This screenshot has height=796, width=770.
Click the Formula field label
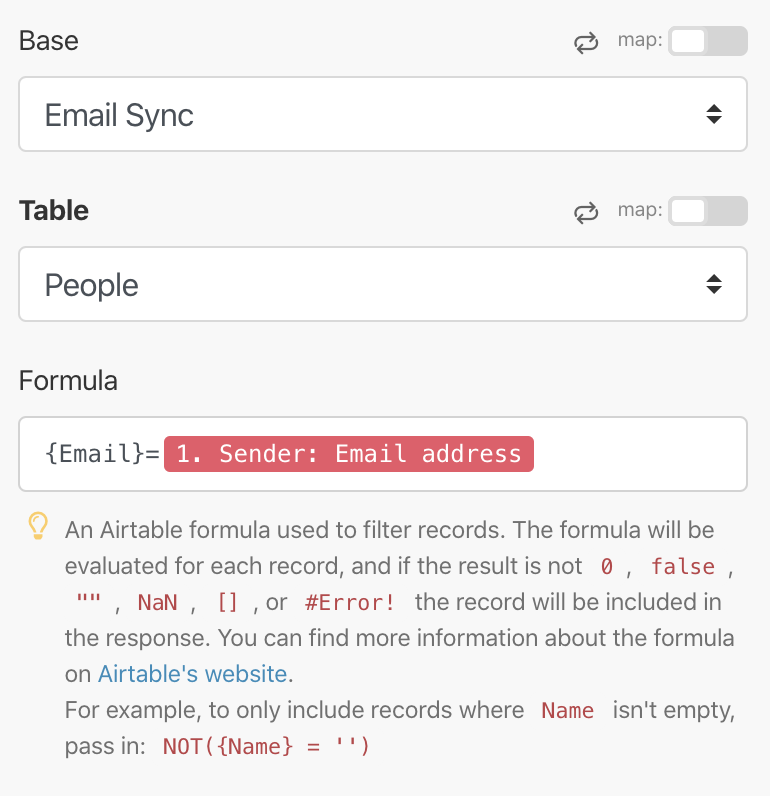coord(68,381)
